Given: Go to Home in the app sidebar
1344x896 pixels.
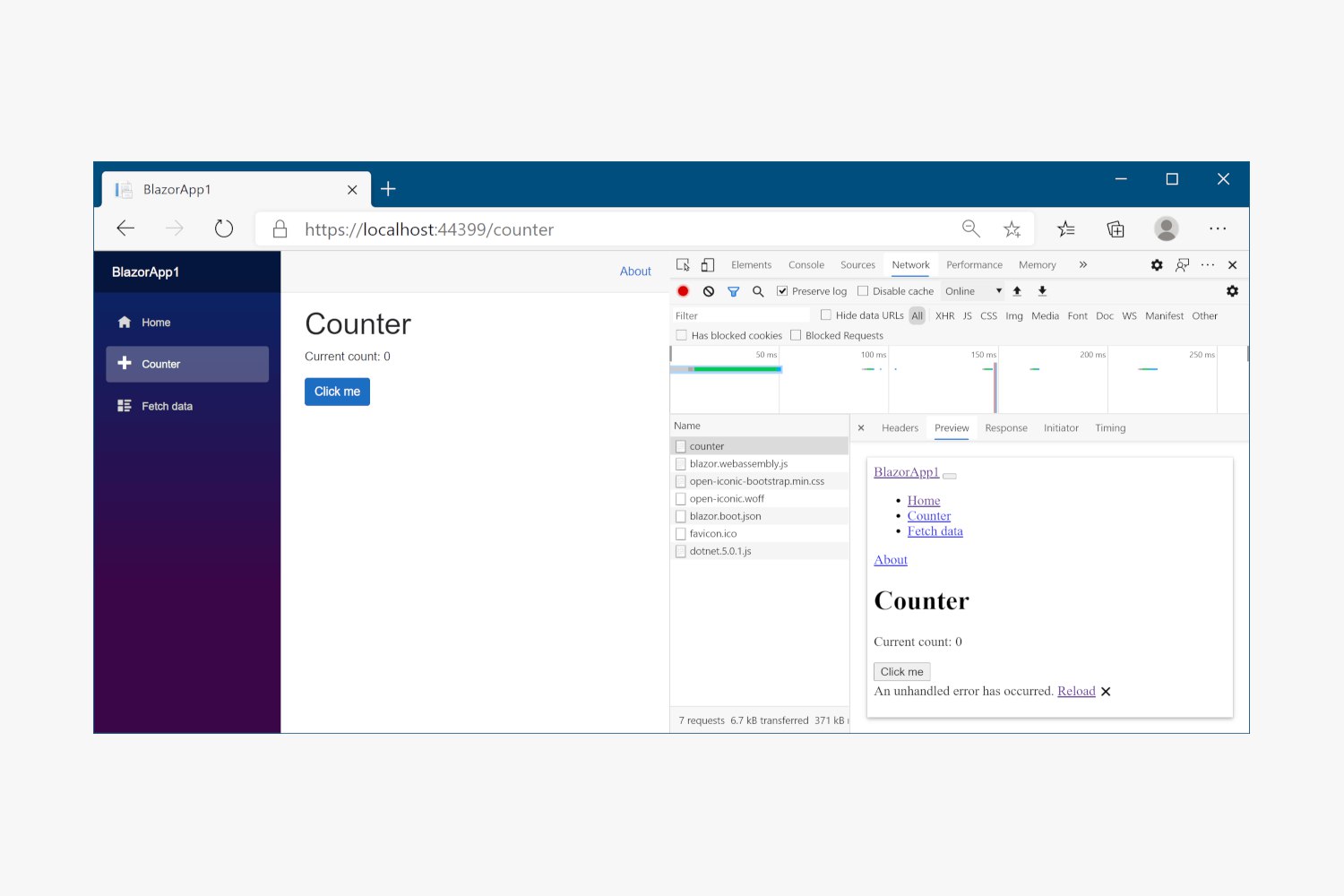Looking at the screenshot, I should pyautogui.click(x=187, y=323).
